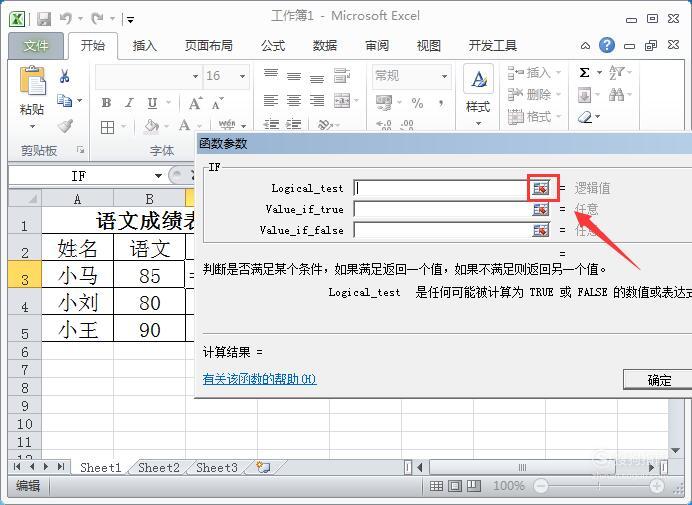The width and height of the screenshot is (692, 505).
Task: Click the Cut scissors icon
Action: coord(64,76)
